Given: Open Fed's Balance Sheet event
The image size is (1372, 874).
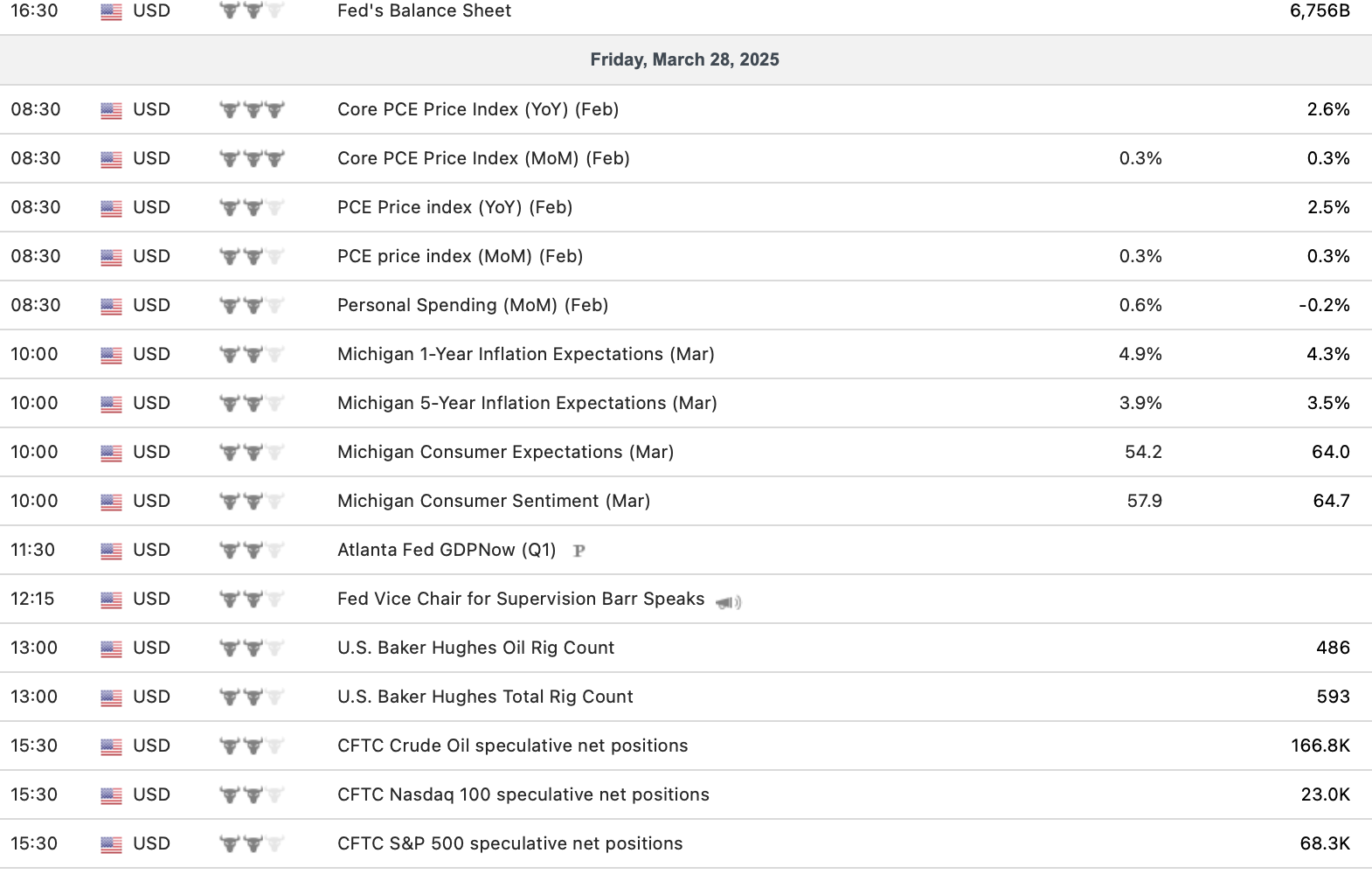Looking at the screenshot, I should coord(424,10).
